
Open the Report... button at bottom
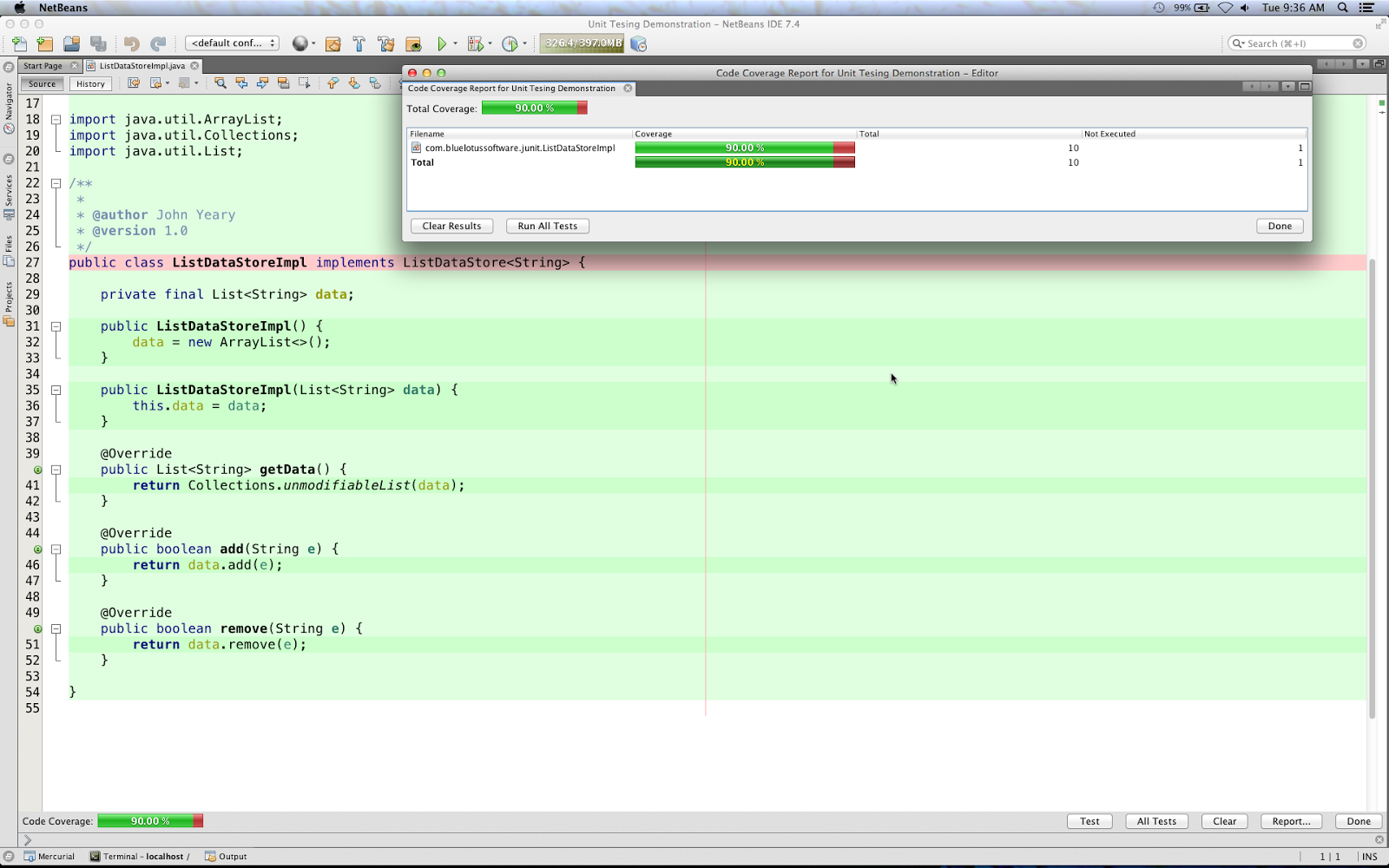click(1291, 821)
